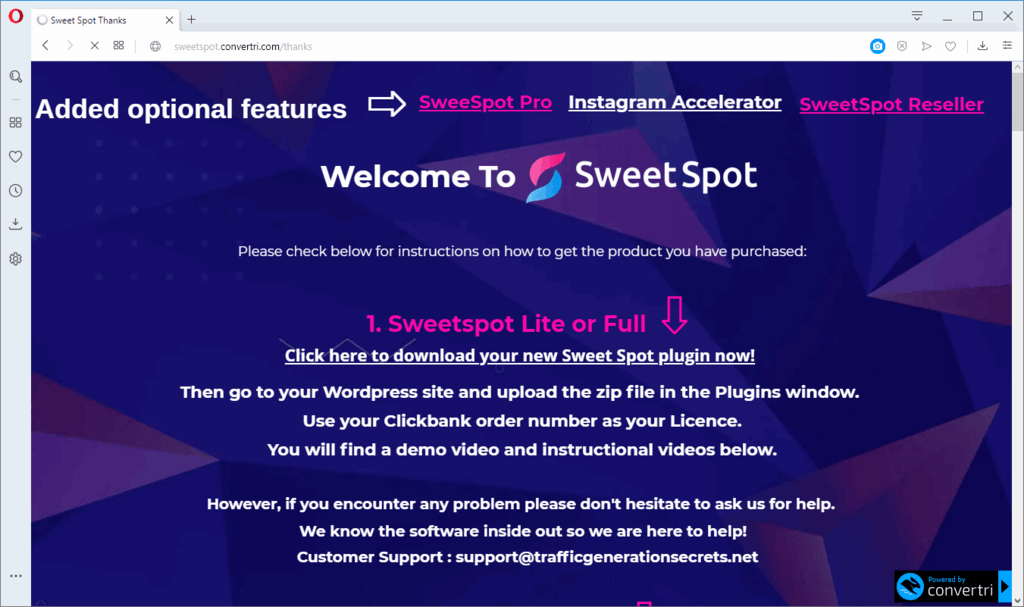Click the page vertical scrollbar thumb
The width and height of the screenshot is (1024, 607).
click(1017, 103)
